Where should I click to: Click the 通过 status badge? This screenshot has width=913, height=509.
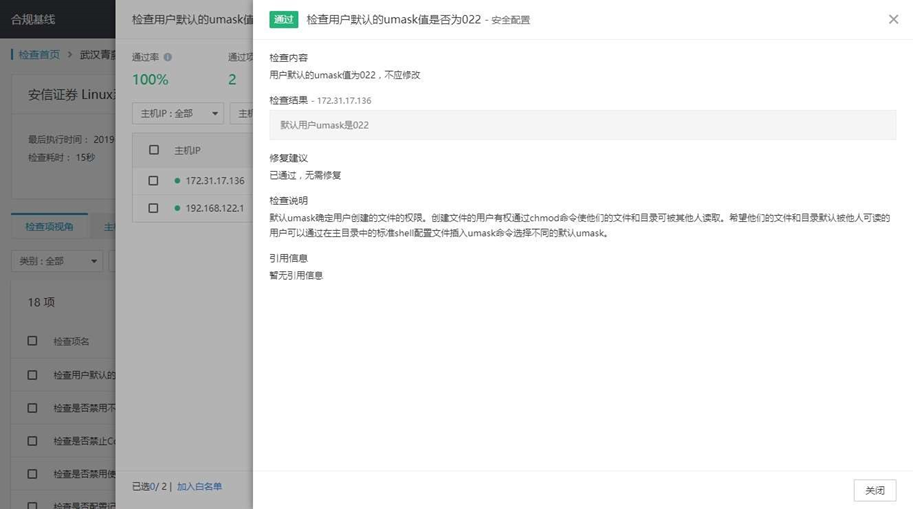click(x=284, y=19)
